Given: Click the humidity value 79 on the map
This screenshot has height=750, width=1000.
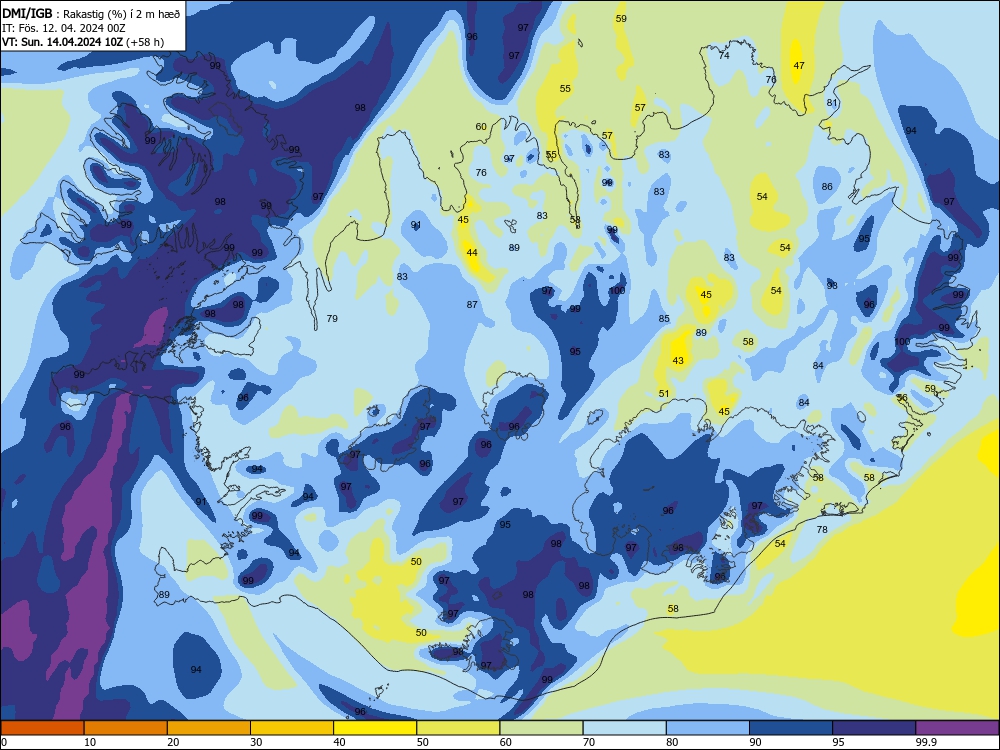Looking at the screenshot, I should coord(332,319).
